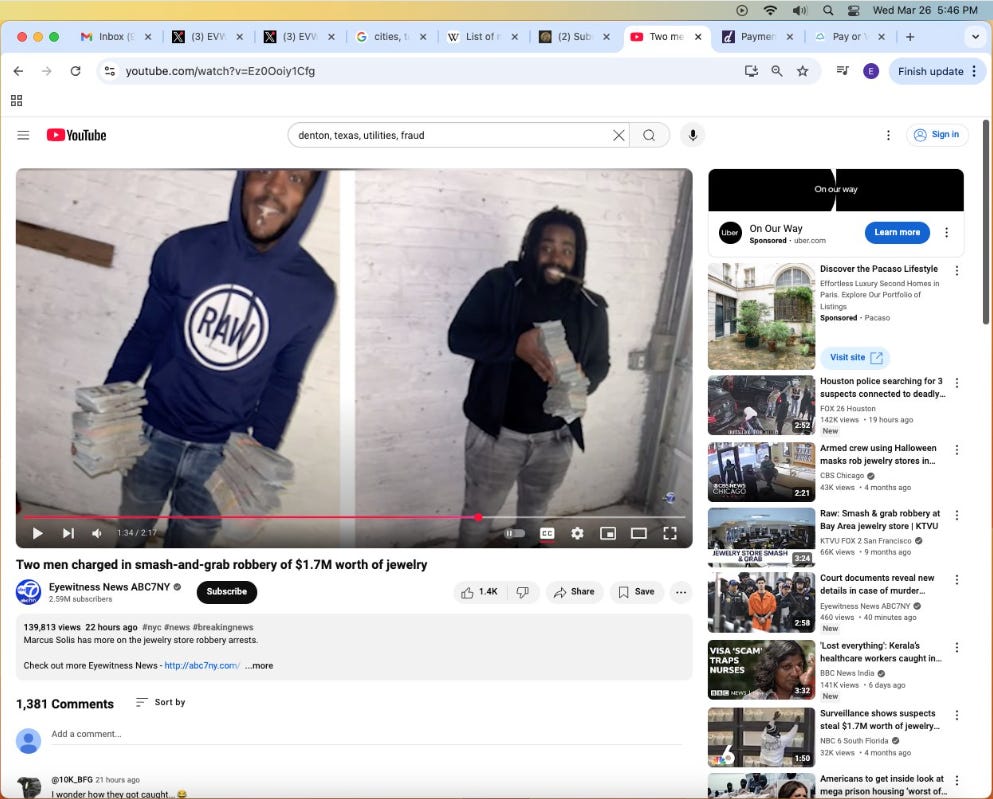The image size is (993, 799).
Task: Open Armed crew Halloween masks video
Action: tap(761, 472)
